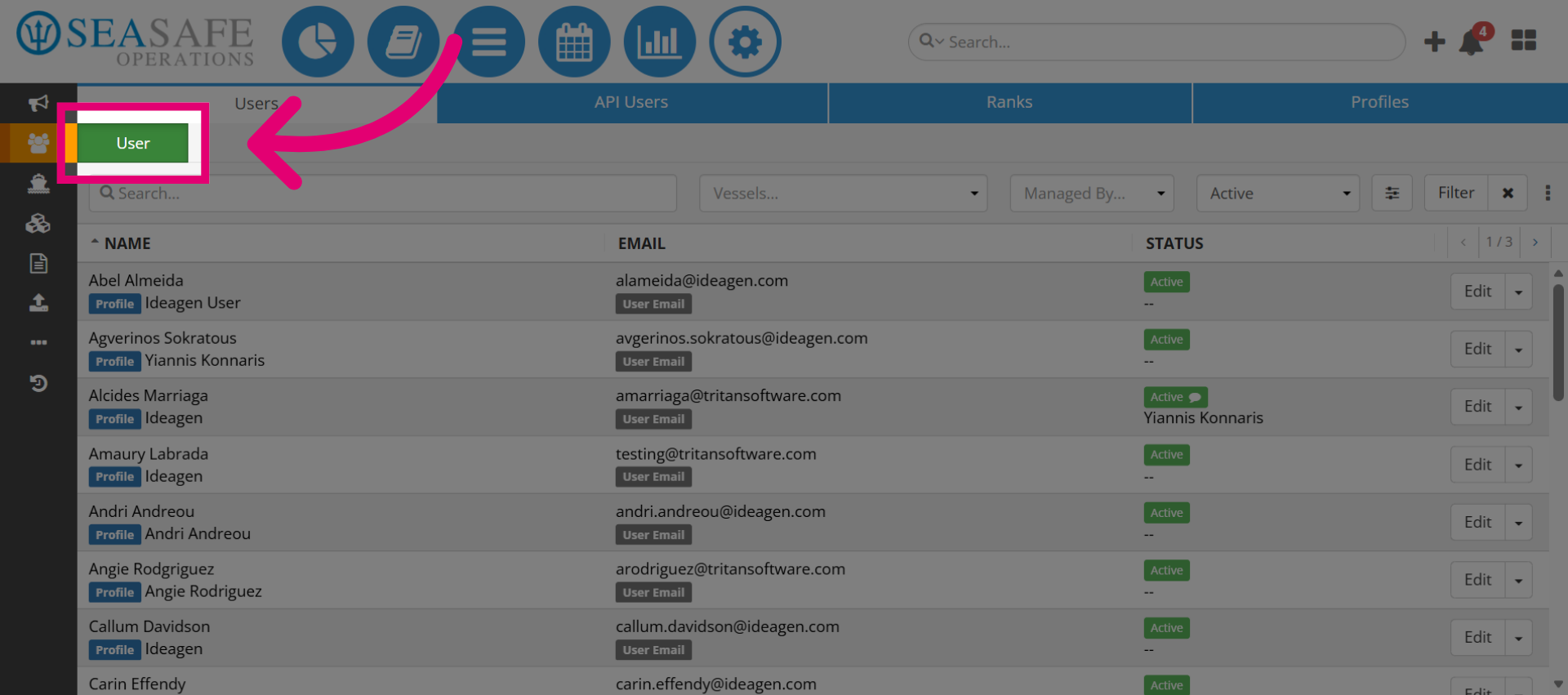Open the book library icon
Viewport: 1568px width, 695px height.
click(403, 42)
